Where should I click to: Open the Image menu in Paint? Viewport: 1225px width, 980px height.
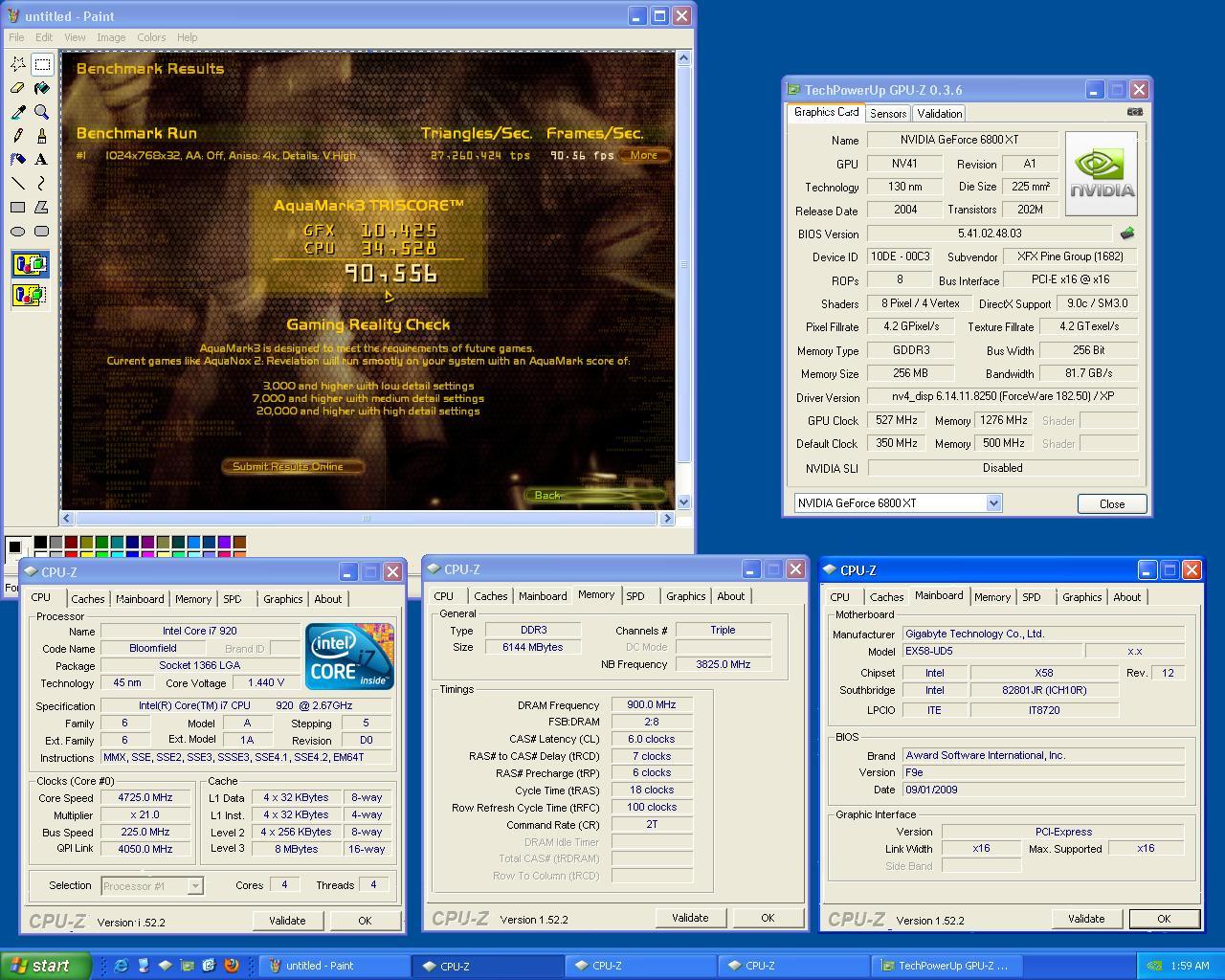111,37
